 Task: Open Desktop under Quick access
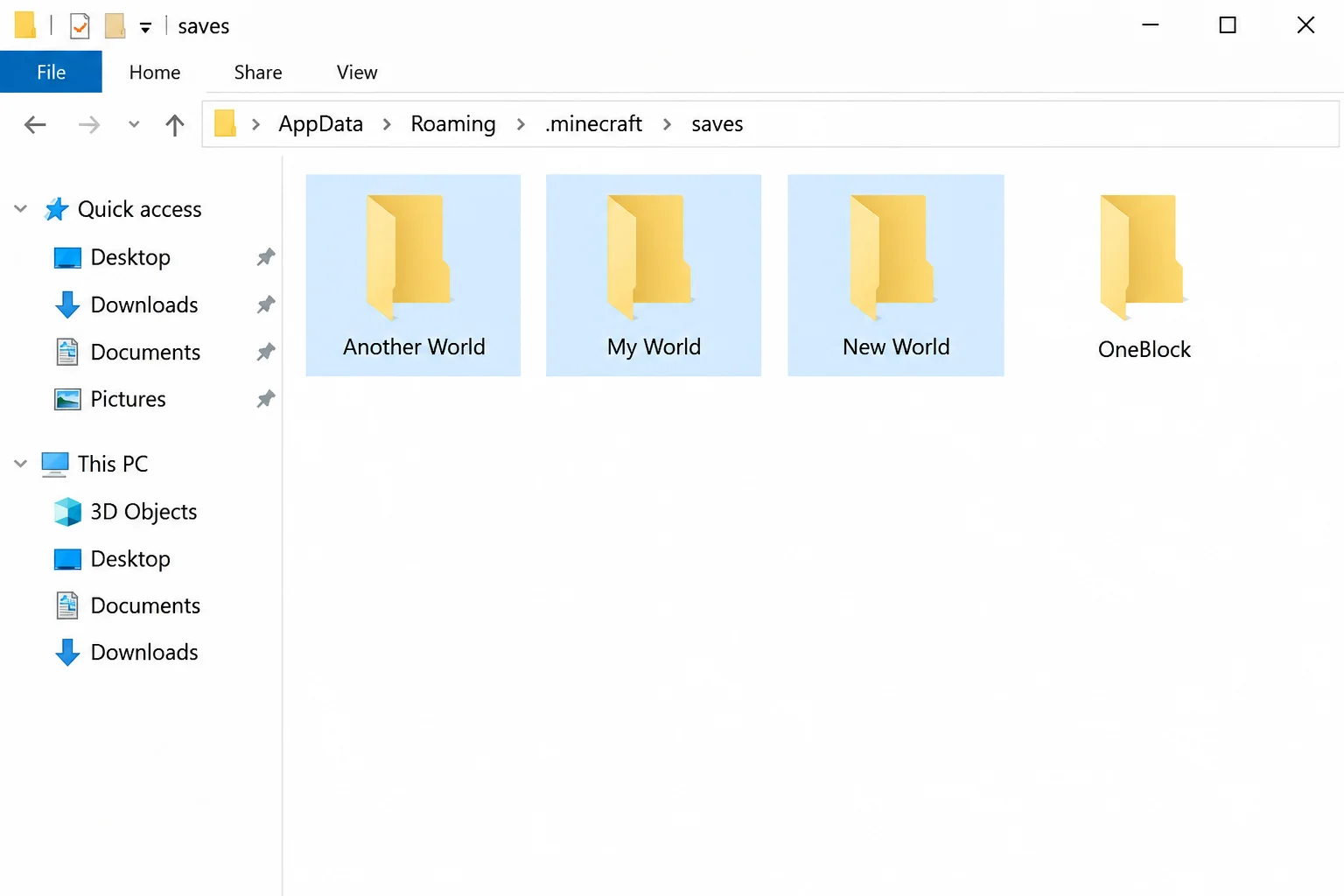(113, 257)
